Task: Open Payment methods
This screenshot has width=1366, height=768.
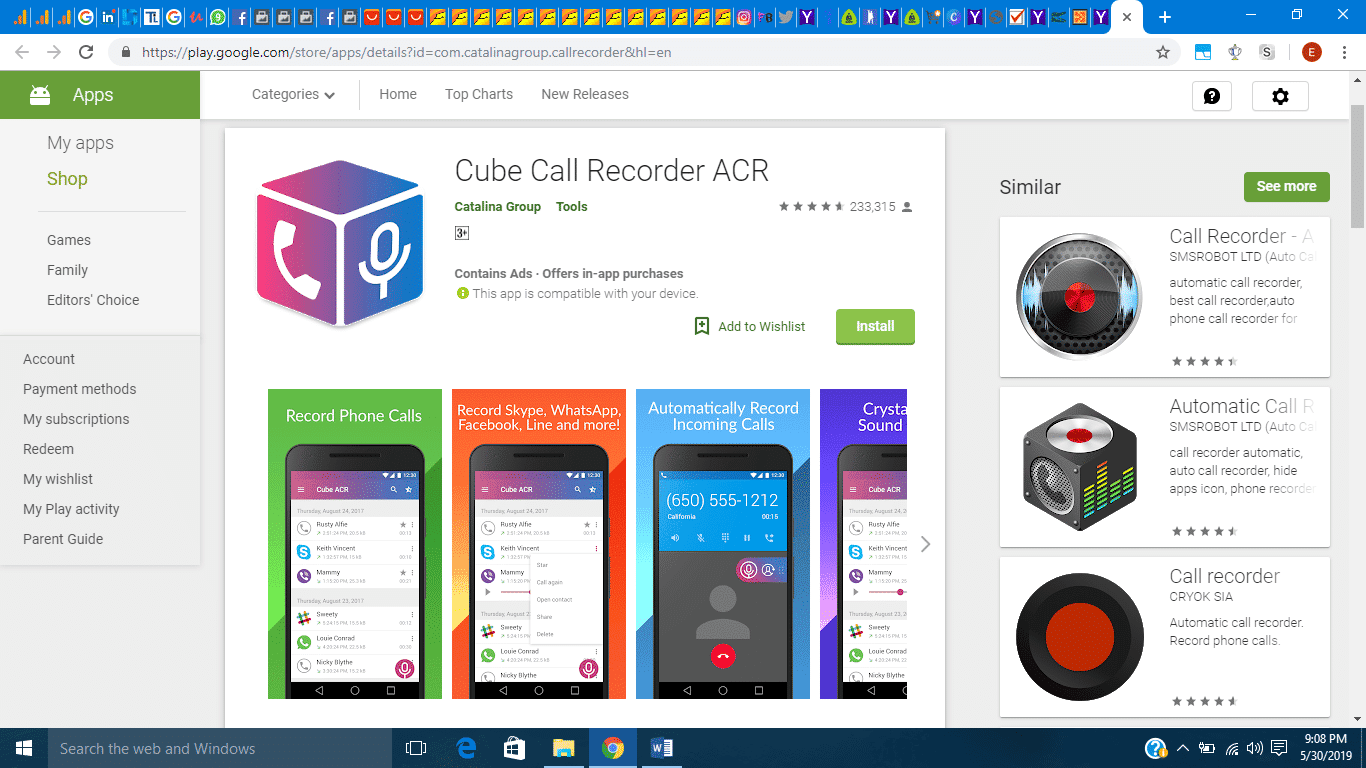Action: tap(80, 389)
